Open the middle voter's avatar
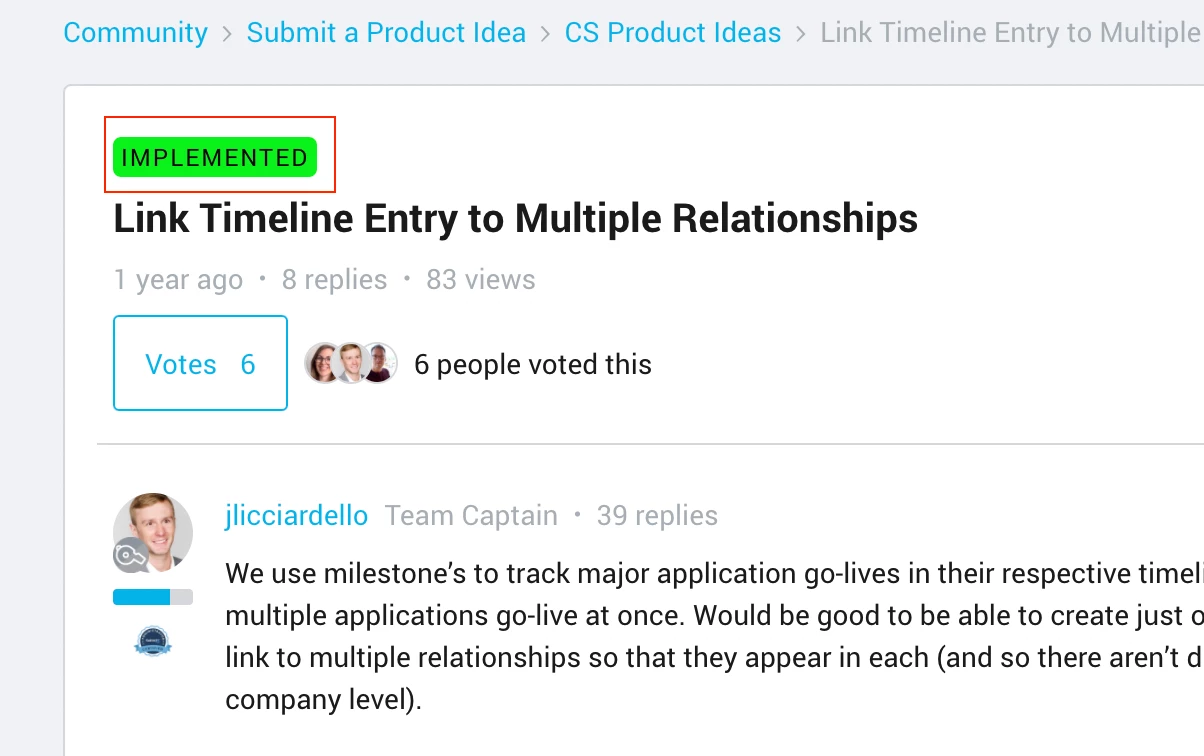The width and height of the screenshot is (1204, 756). tap(351, 363)
